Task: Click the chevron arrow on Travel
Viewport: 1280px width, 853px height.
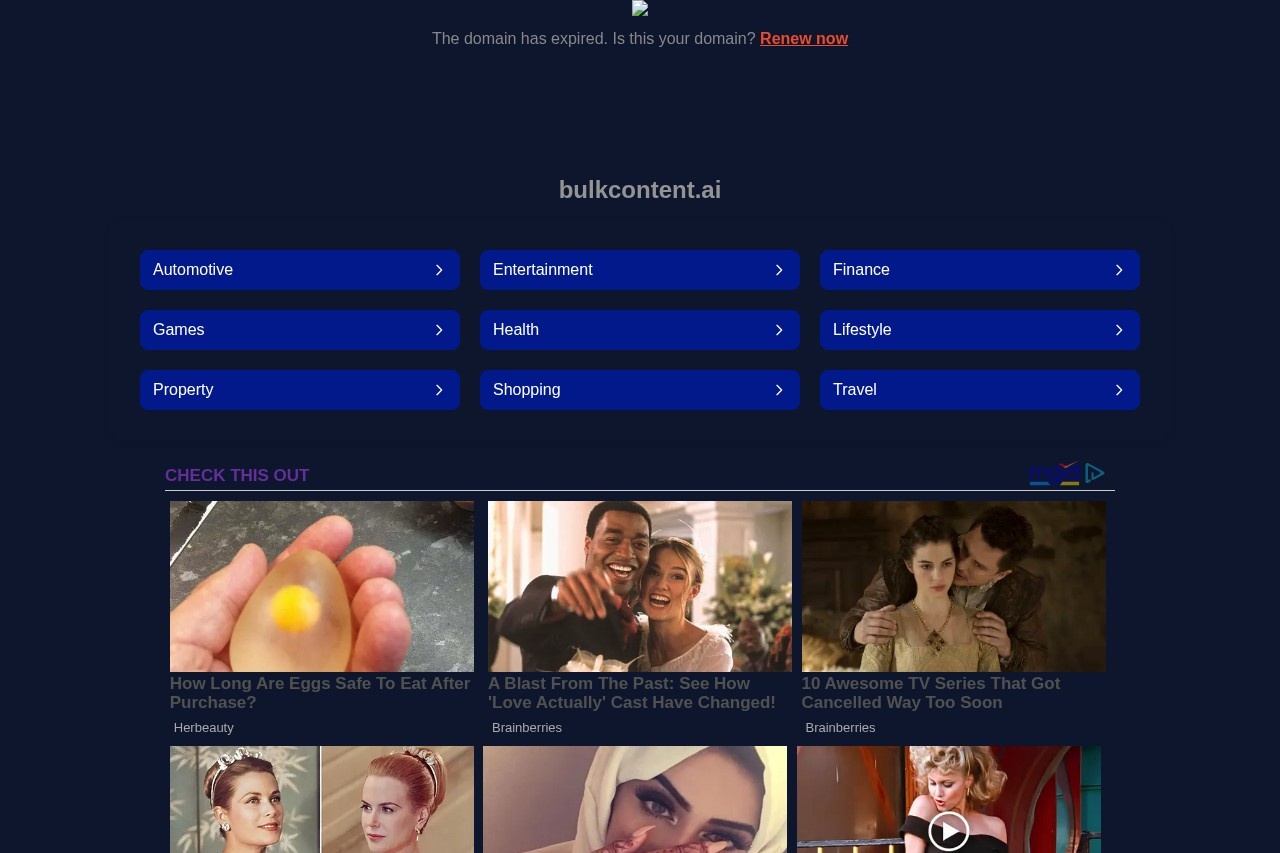Action: click(x=1119, y=390)
